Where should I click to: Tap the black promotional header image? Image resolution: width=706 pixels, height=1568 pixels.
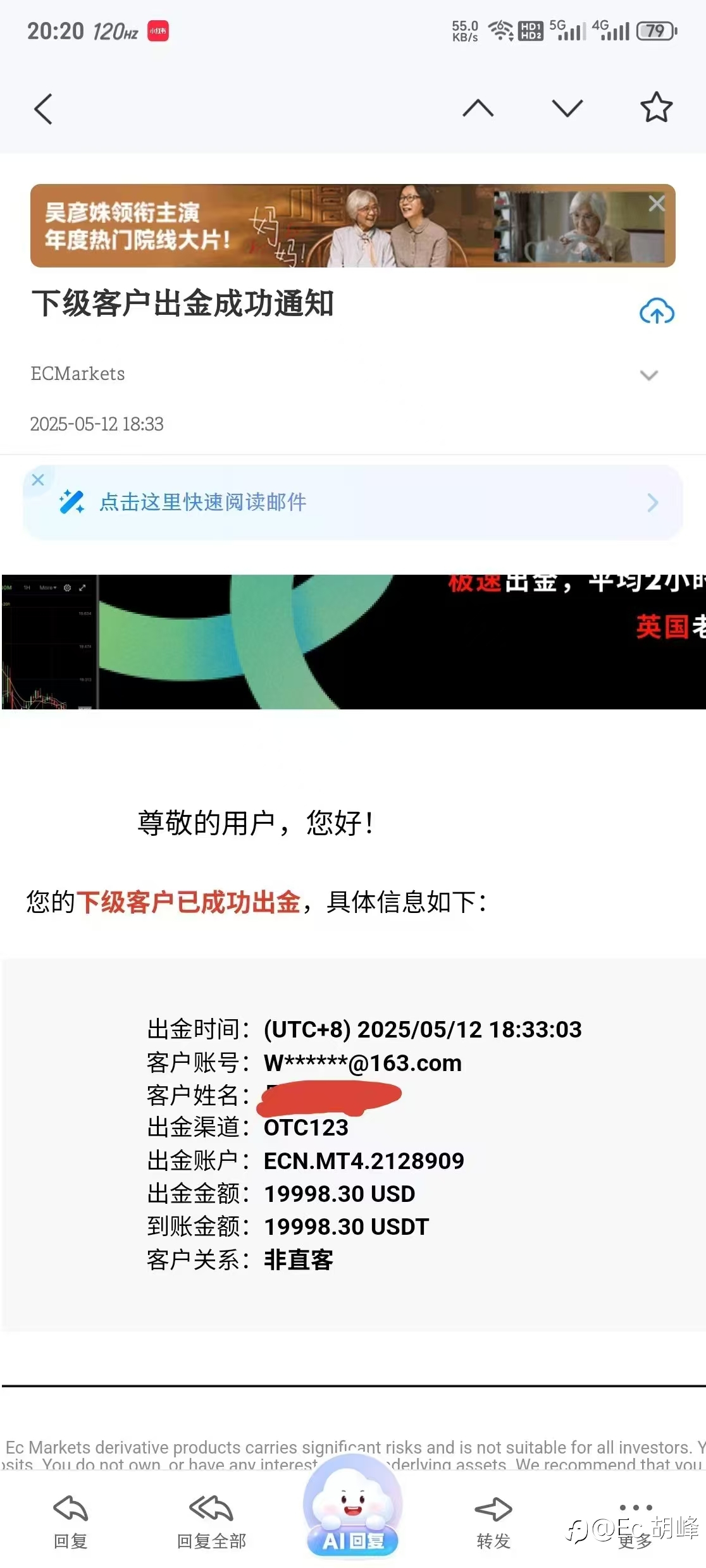coord(353,642)
